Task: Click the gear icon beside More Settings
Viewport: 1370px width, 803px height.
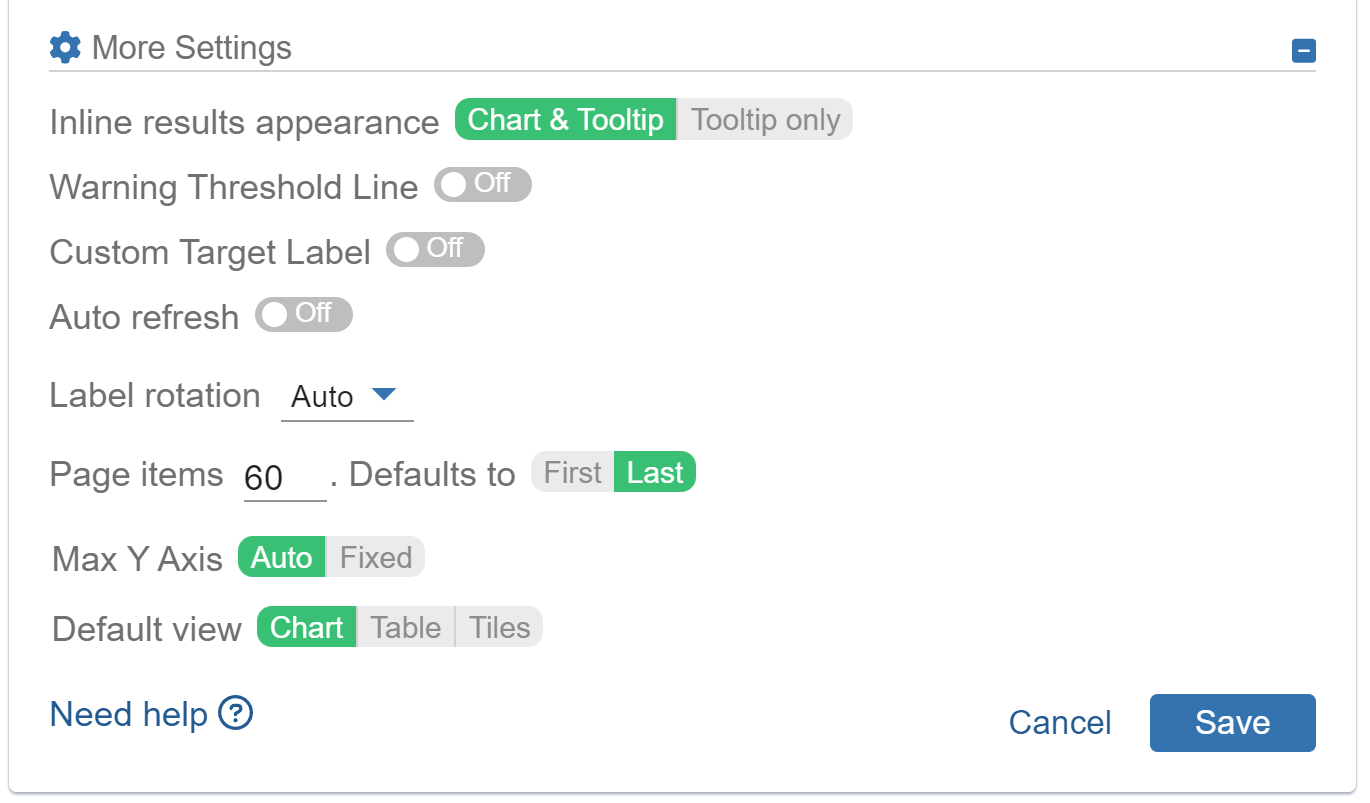Action: pyautogui.click(x=64, y=46)
